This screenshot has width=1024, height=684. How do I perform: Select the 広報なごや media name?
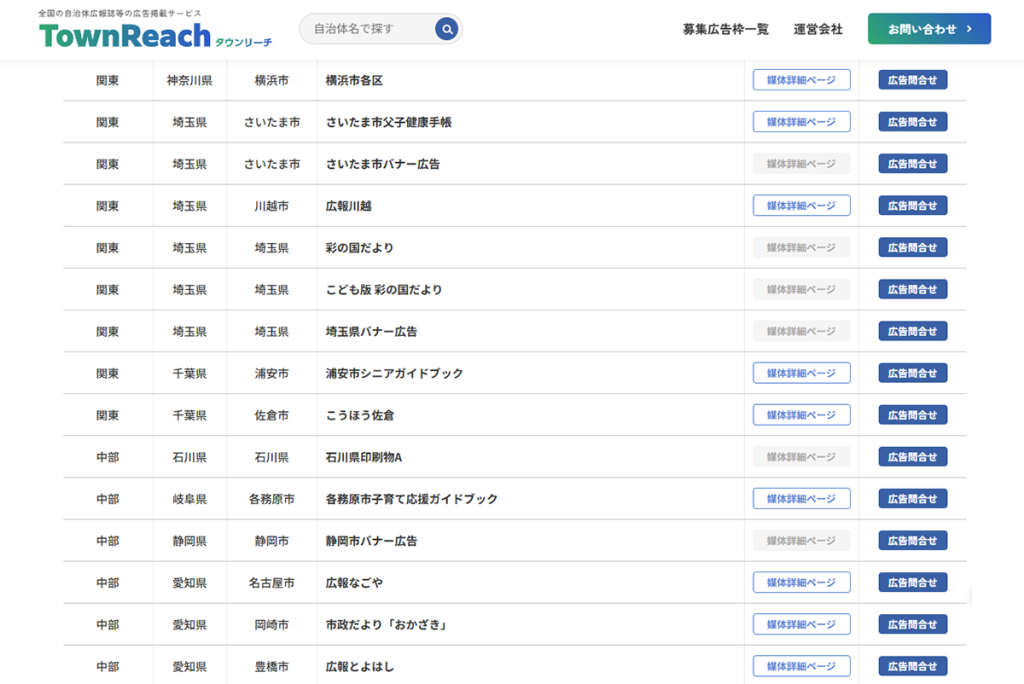pyautogui.click(x=354, y=583)
